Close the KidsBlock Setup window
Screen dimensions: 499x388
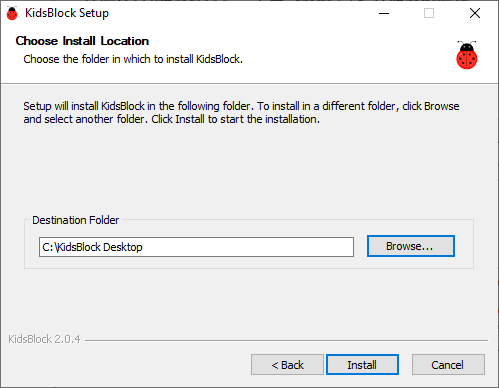pyautogui.click(x=475, y=13)
